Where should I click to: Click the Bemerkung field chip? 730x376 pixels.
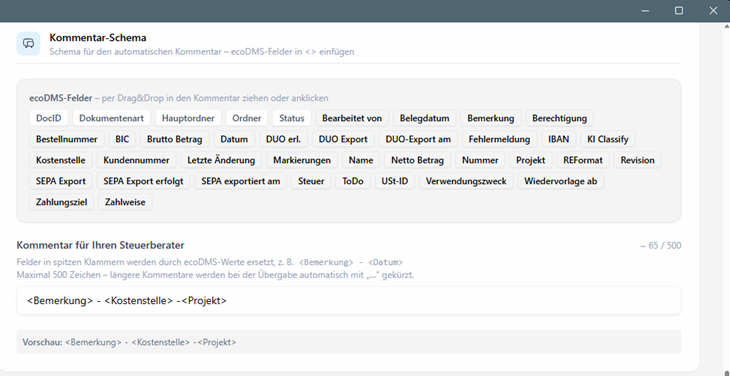tap(491, 118)
